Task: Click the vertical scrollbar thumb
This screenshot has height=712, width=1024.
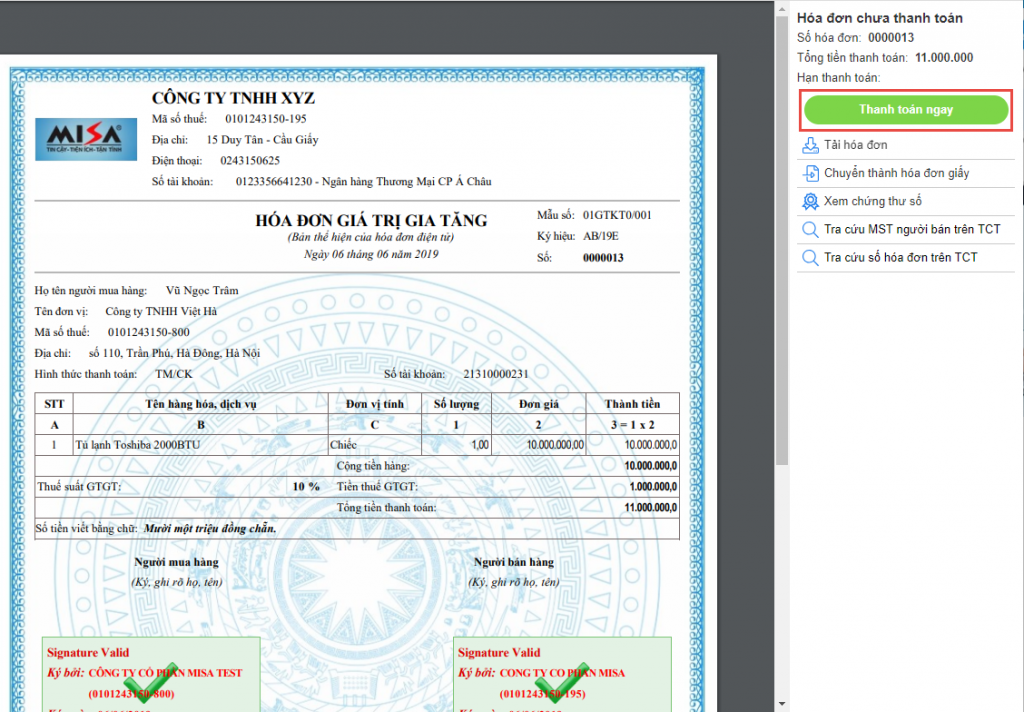Action: tap(781, 238)
